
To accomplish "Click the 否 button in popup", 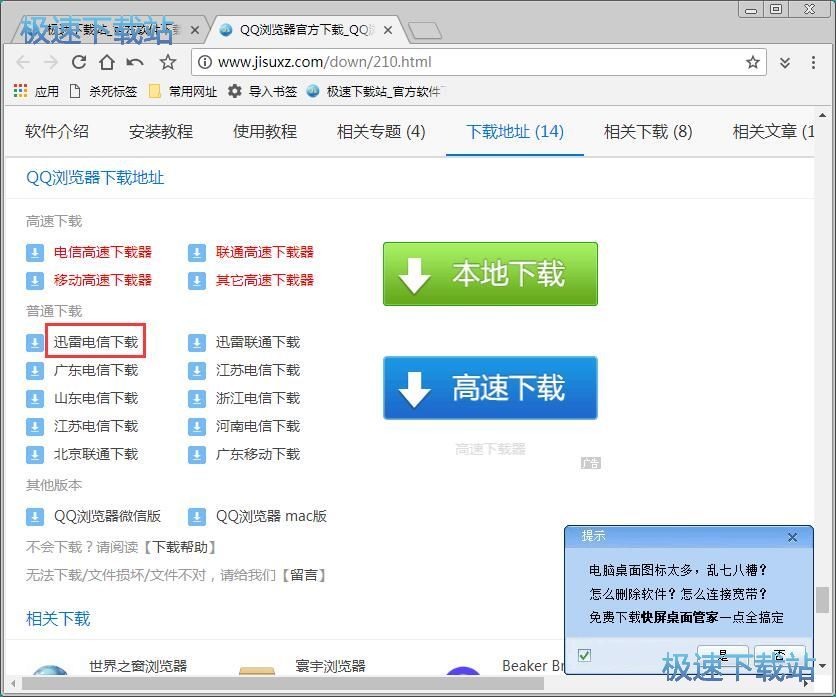I will coord(780,656).
